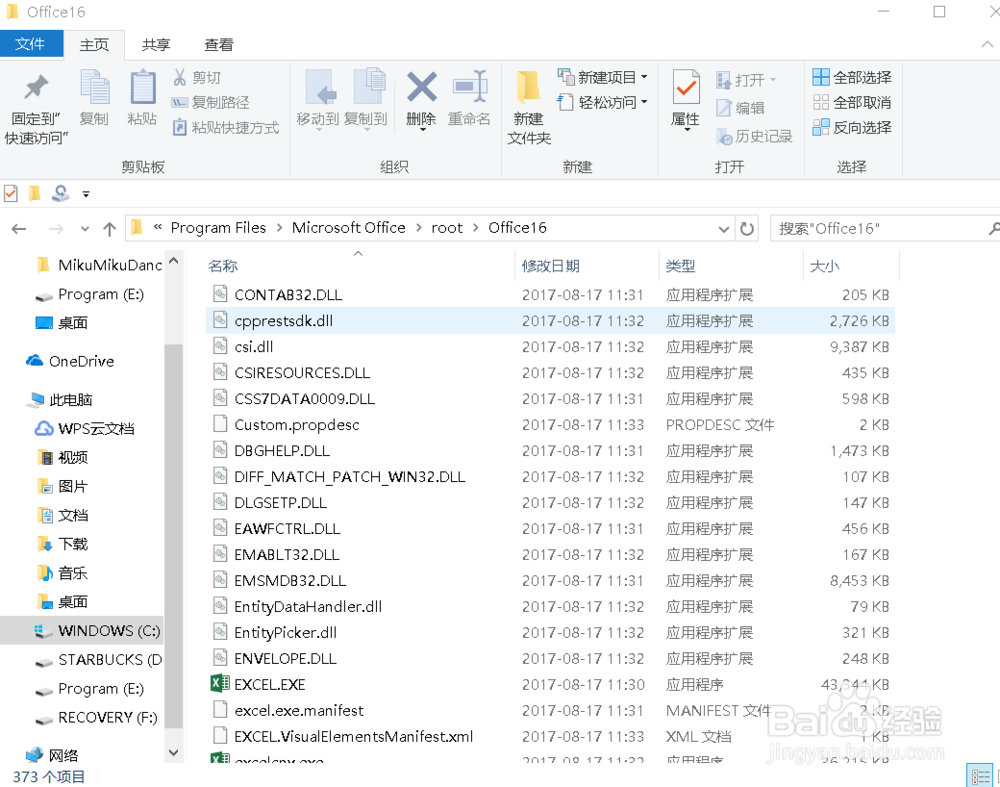Select file EntityDataHandler.dll
1000x787 pixels.
pyautogui.click(x=552, y=607)
